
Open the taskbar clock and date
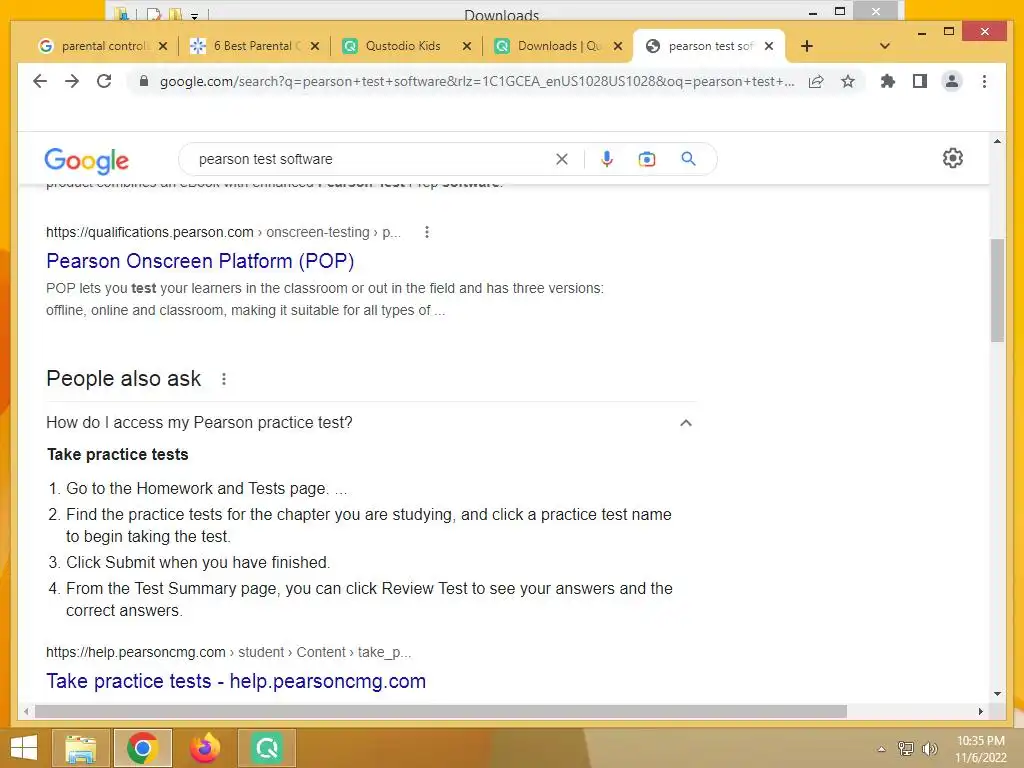click(981, 749)
